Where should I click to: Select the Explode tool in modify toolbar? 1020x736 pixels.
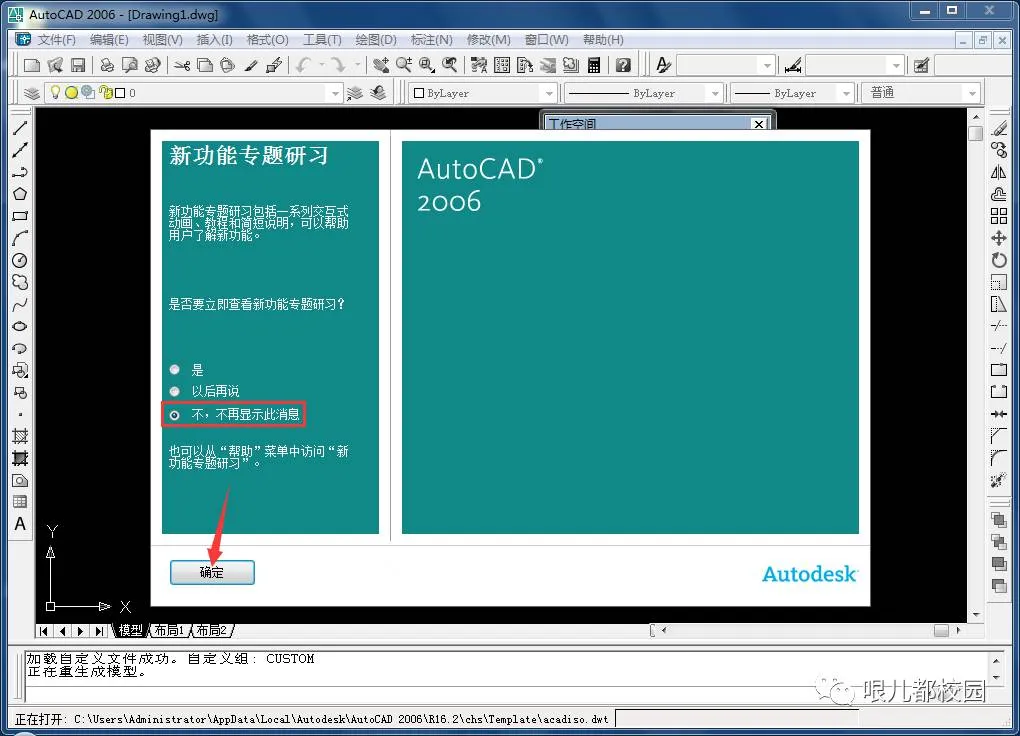point(999,480)
